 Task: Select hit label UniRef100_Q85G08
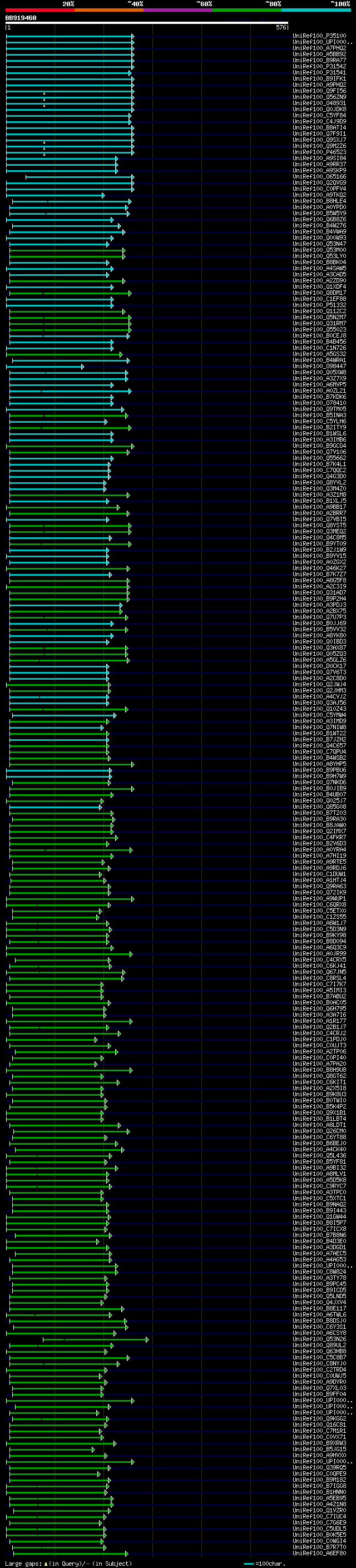click(319, 807)
